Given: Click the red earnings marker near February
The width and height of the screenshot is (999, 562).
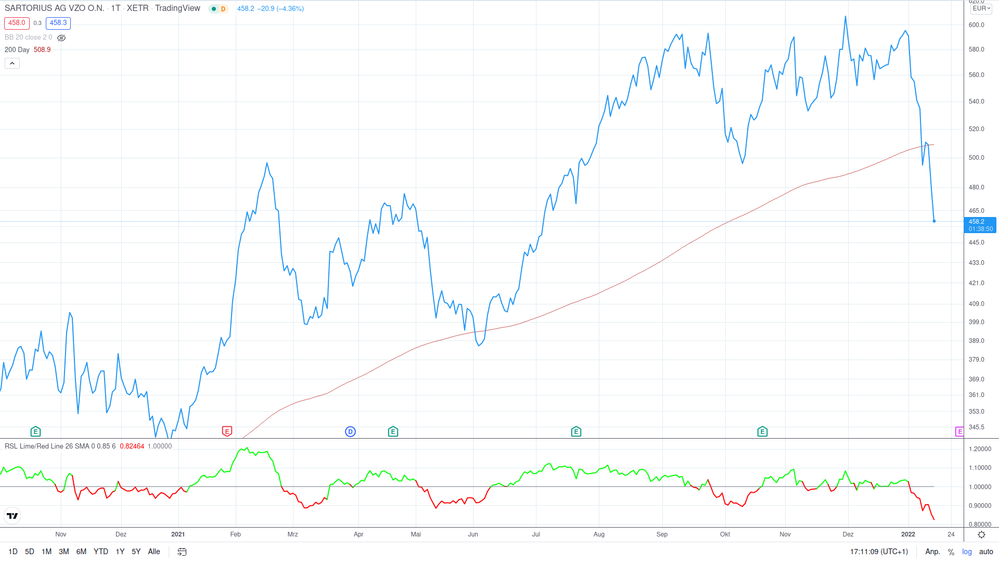Looking at the screenshot, I should click(227, 432).
